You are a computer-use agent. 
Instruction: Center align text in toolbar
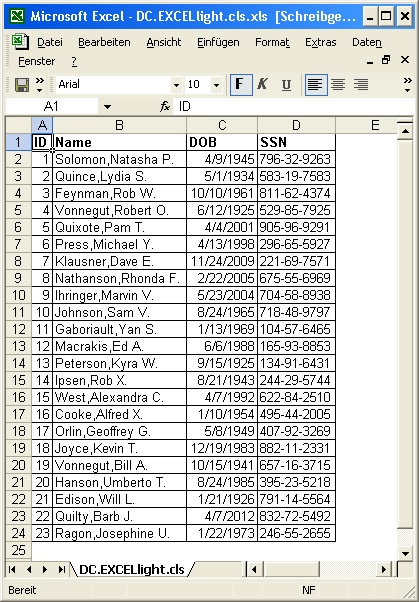pos(338,84)
